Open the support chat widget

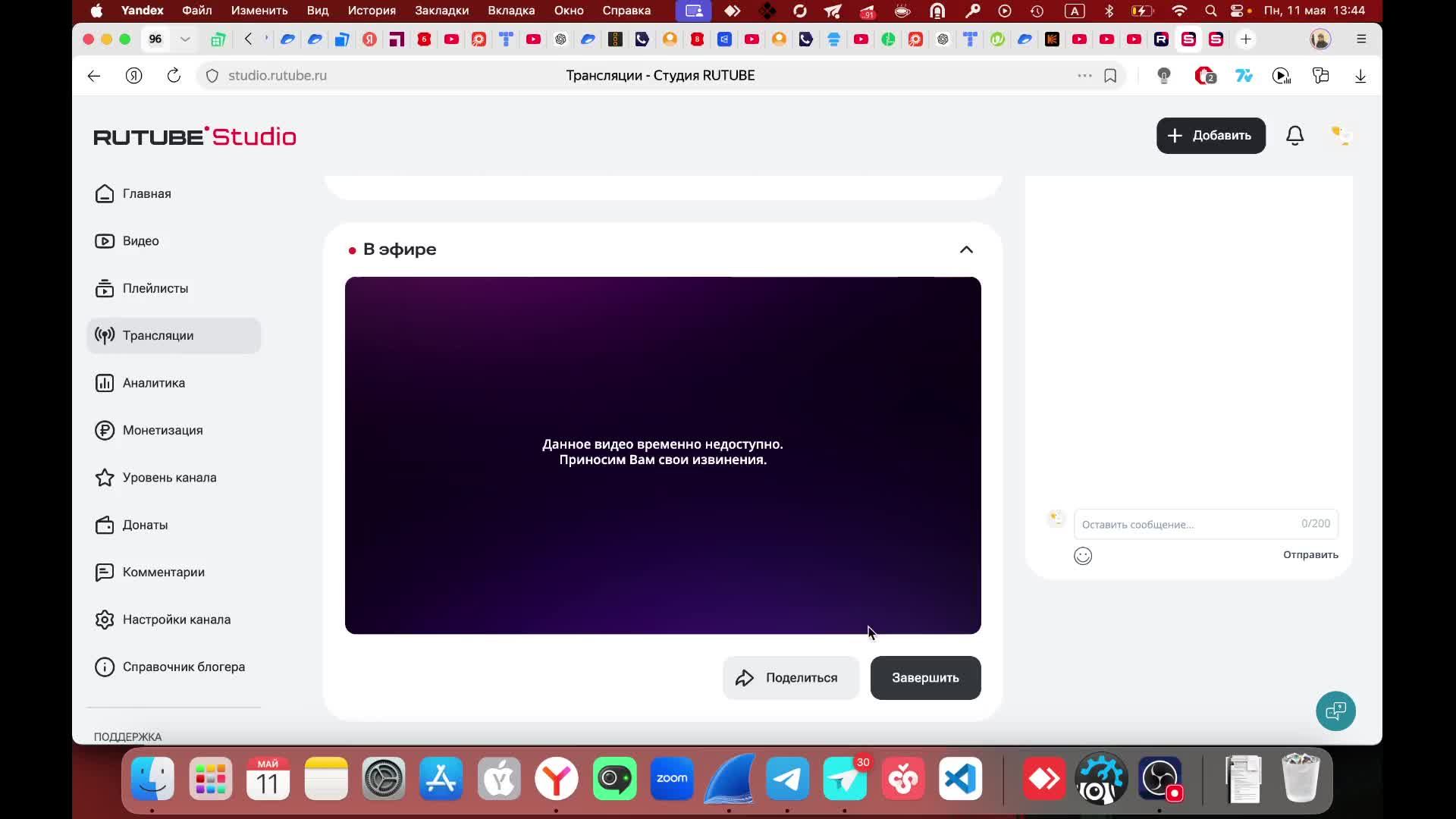[x=1335, y=711]
